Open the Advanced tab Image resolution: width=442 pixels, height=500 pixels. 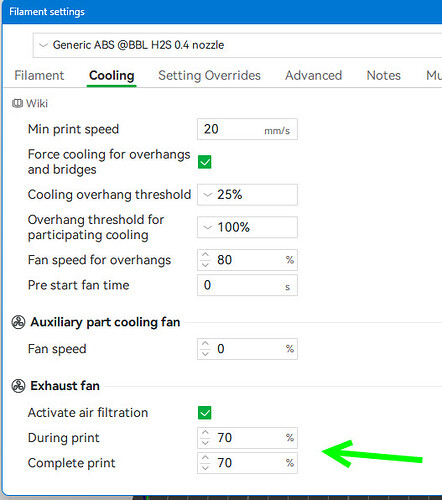314,76
